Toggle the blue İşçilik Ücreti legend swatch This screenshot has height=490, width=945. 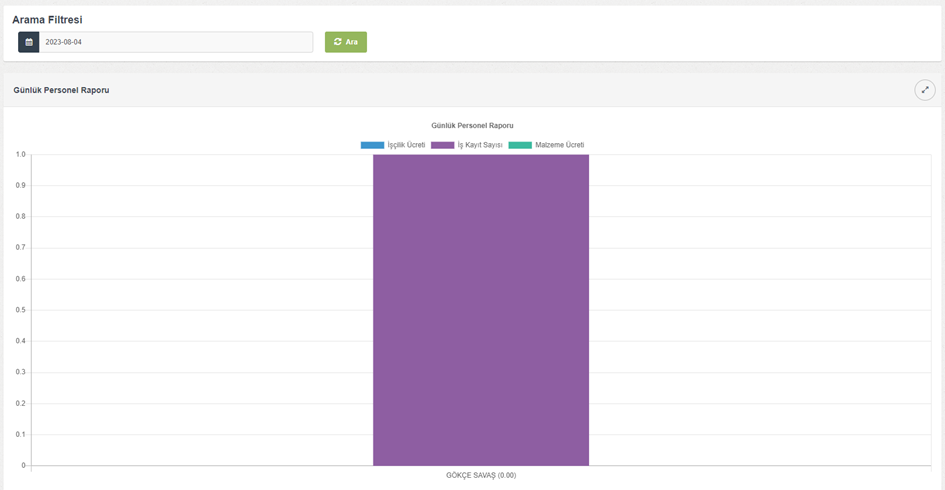pos(372,145)
